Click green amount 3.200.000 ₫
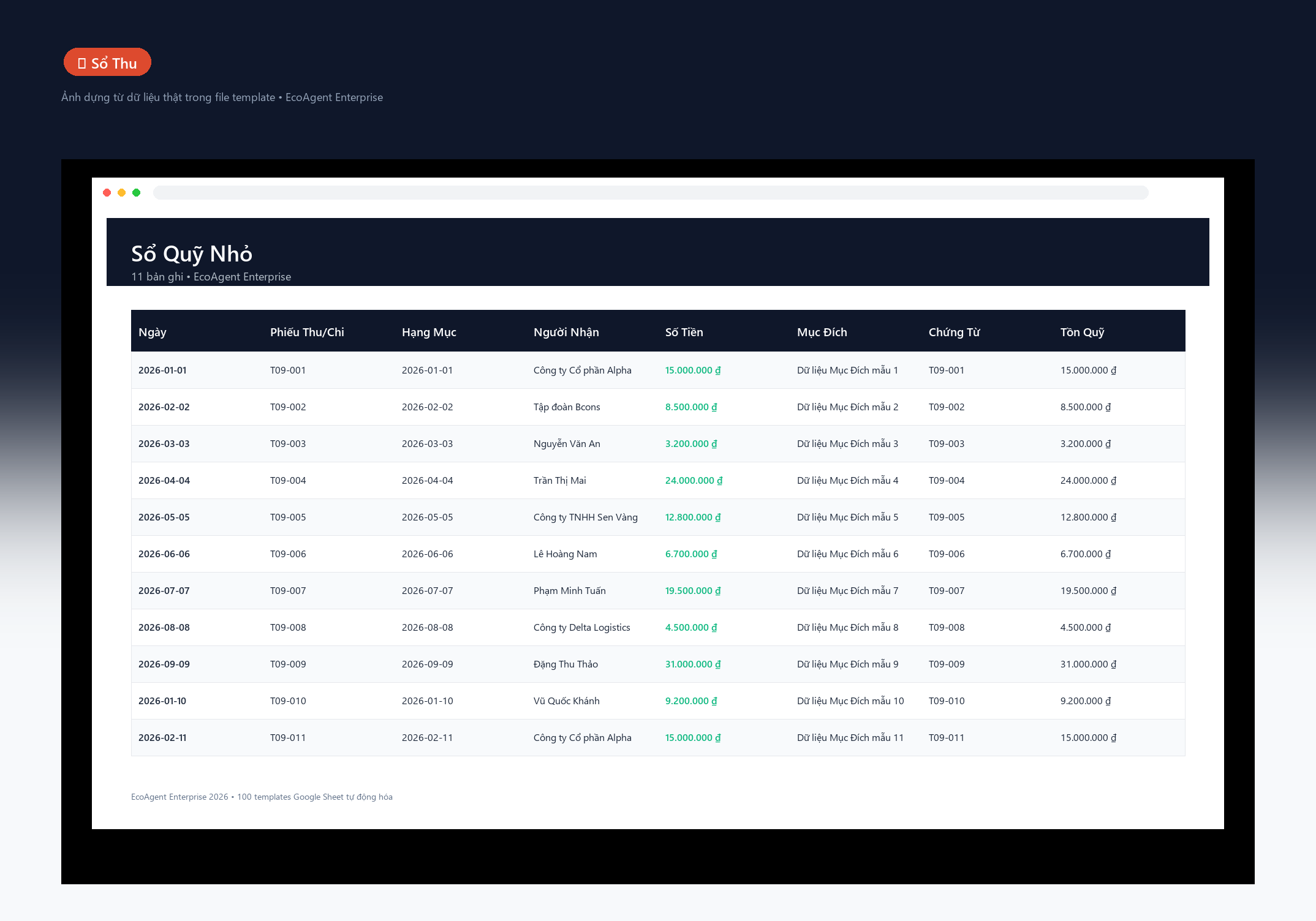The width and height of the screenshot is (1316, 921). click(x=691, y=443)
